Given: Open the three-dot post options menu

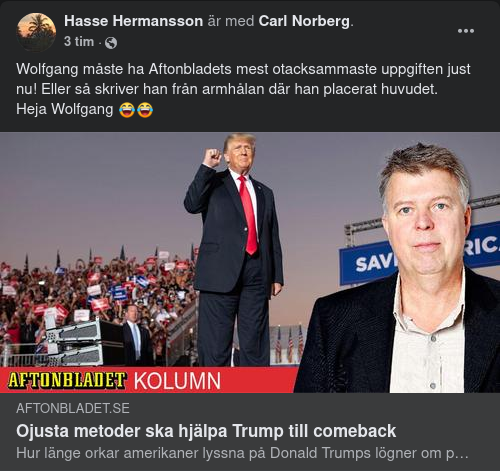Looking at the screenshot, I should [466, 31].
